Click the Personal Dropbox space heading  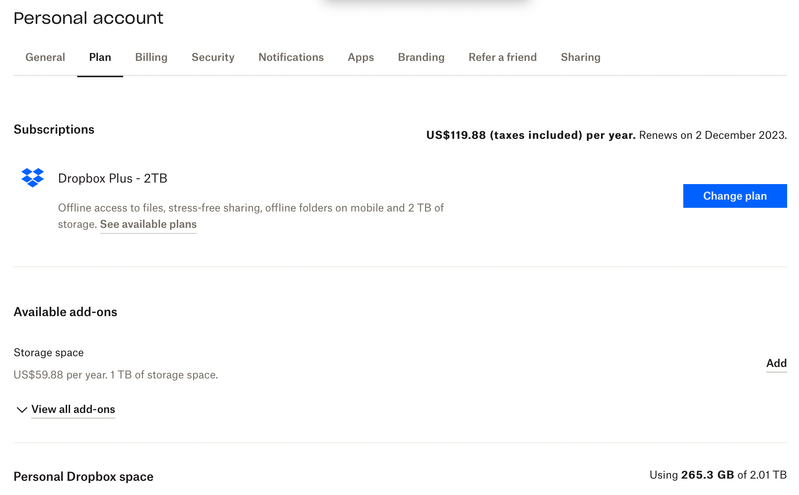point(83,477)
